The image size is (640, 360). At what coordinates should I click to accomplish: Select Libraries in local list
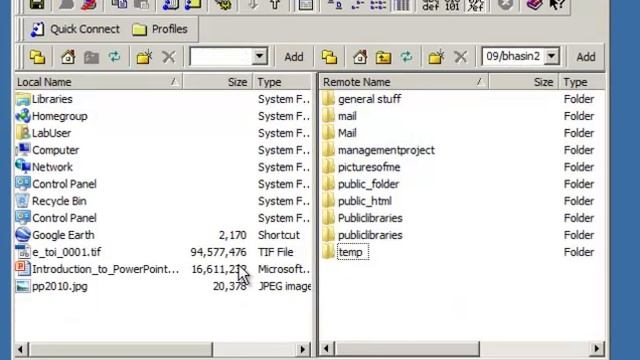point(52,99)
